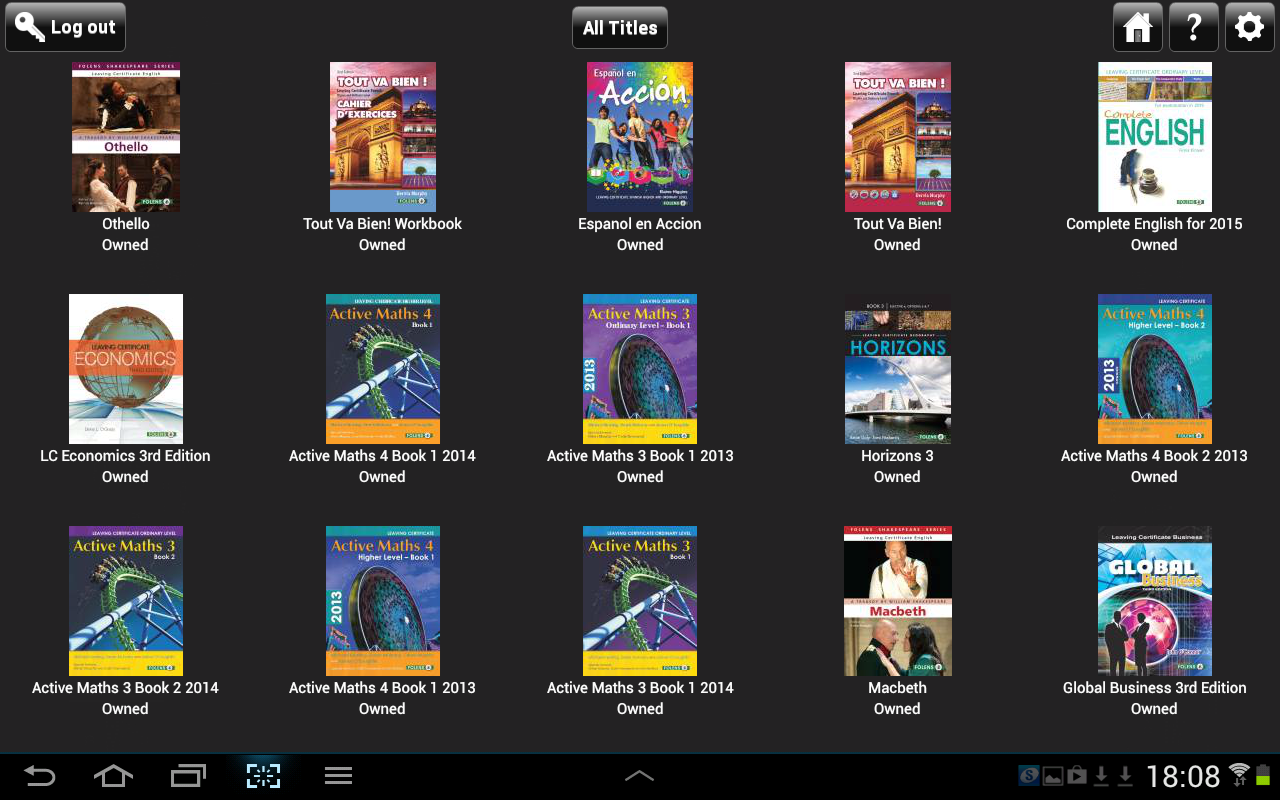
Task: Open the Active Maths 4 Book 1 2014 cover
Action: 383,369
